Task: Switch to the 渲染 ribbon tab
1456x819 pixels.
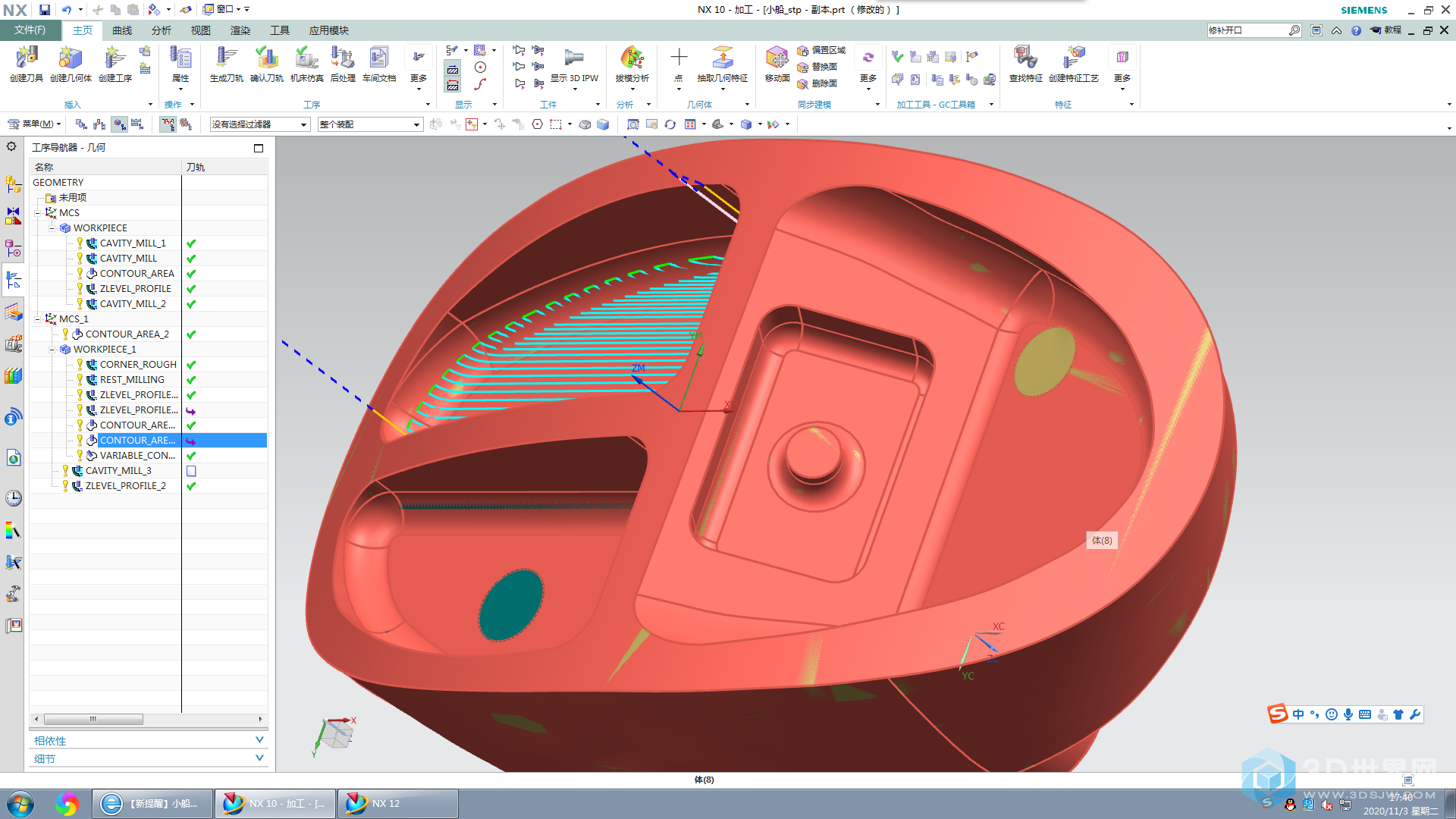Action: 240,30
